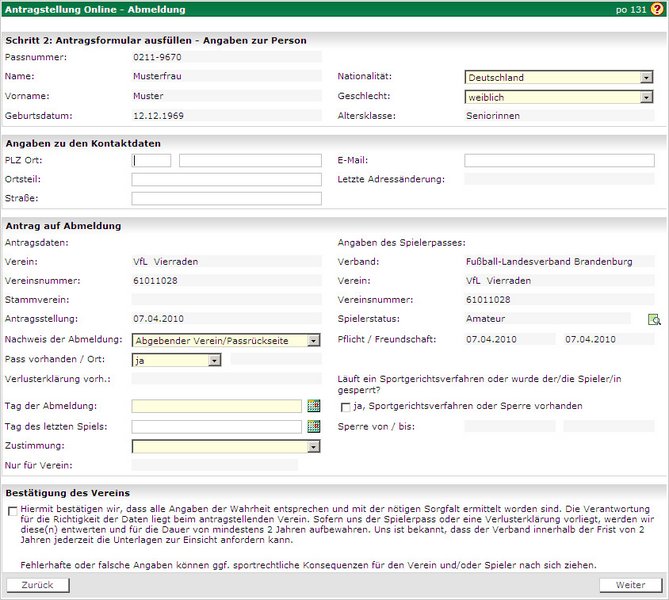Viewport: 669px width, 600px height.
Task: Check the Bestätigung des Vereins confirmation box
Action: click(11, 510)
